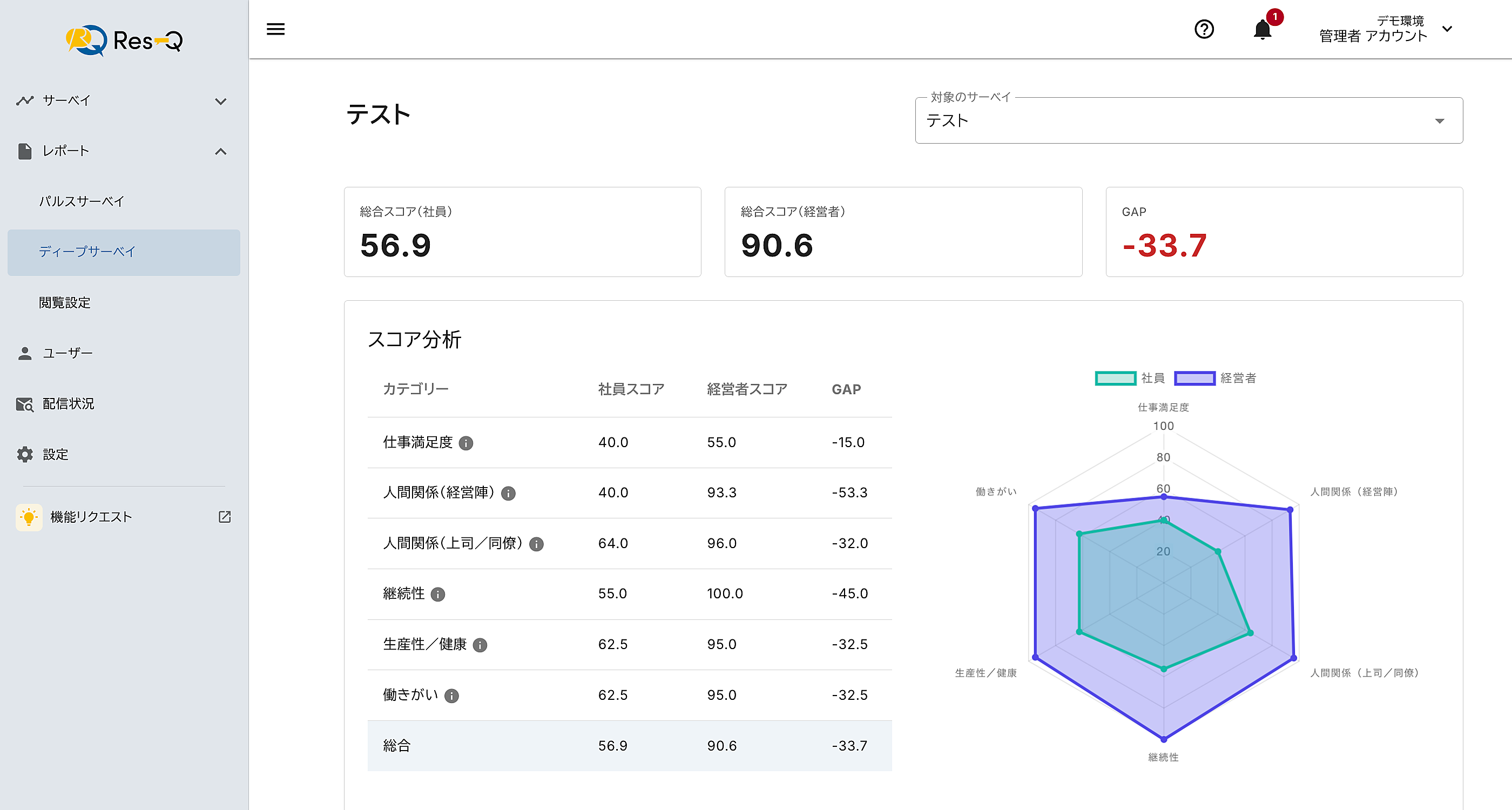Click the Res-Q logo

[x=124, y=40]
